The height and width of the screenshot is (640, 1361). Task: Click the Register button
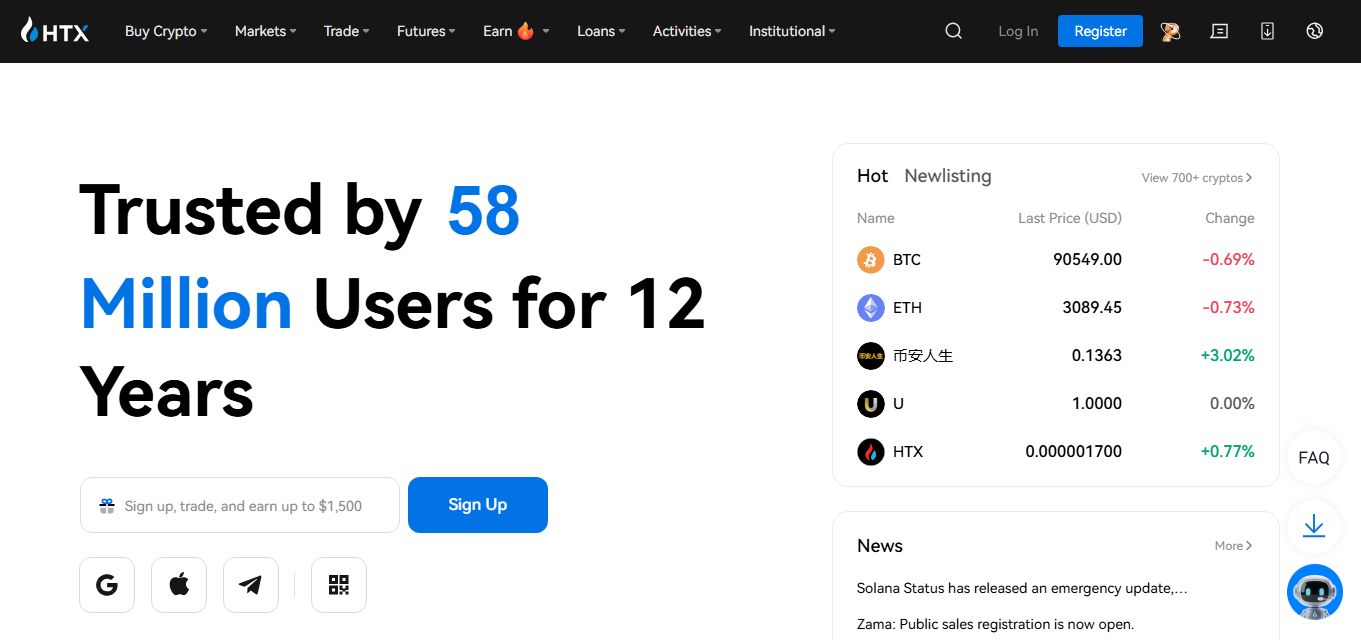point(1100,31)
